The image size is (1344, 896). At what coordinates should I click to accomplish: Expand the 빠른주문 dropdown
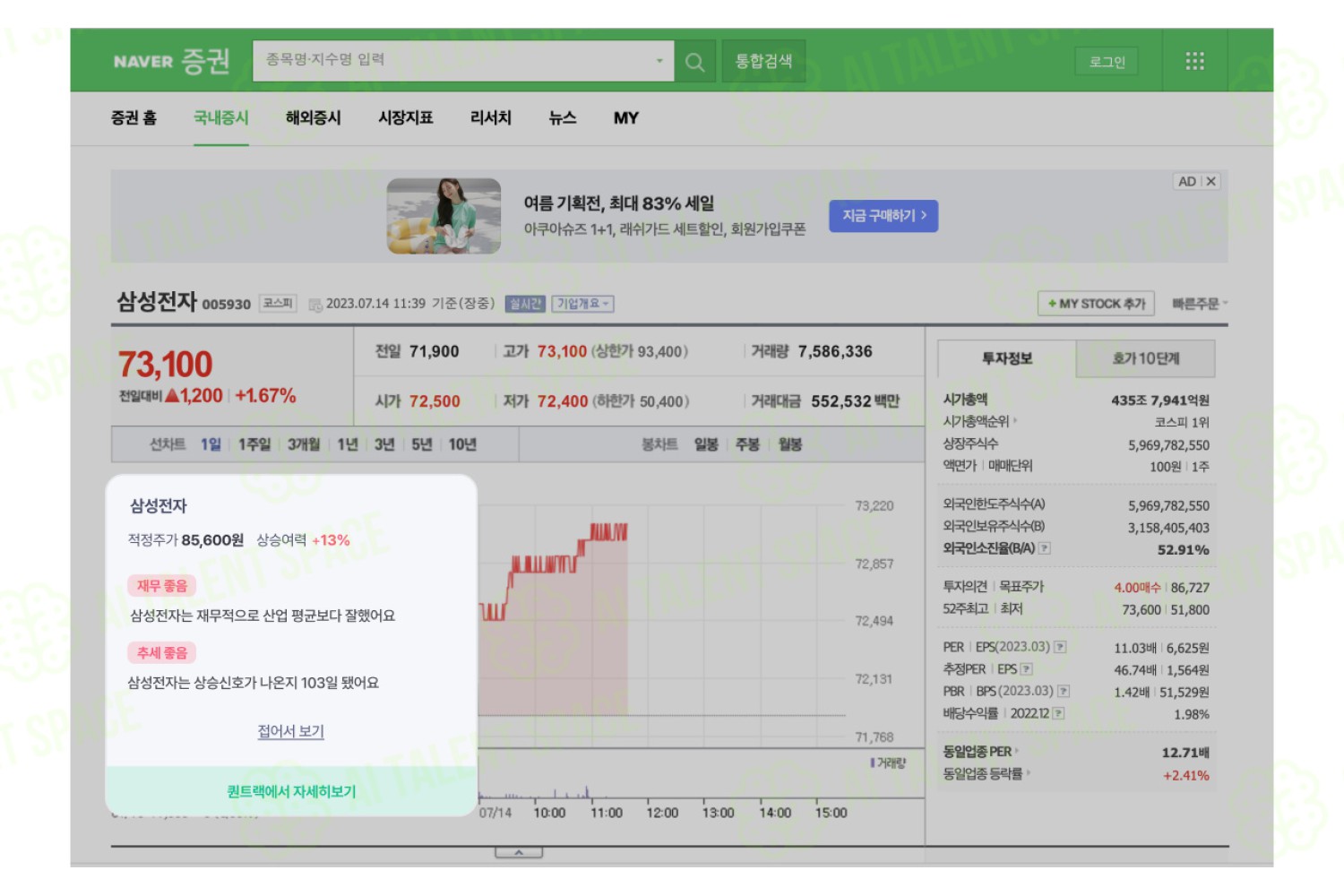(1200, 304)
